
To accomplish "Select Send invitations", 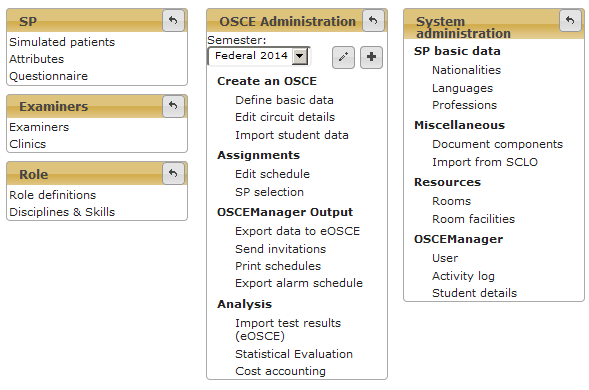I will 280,249.
